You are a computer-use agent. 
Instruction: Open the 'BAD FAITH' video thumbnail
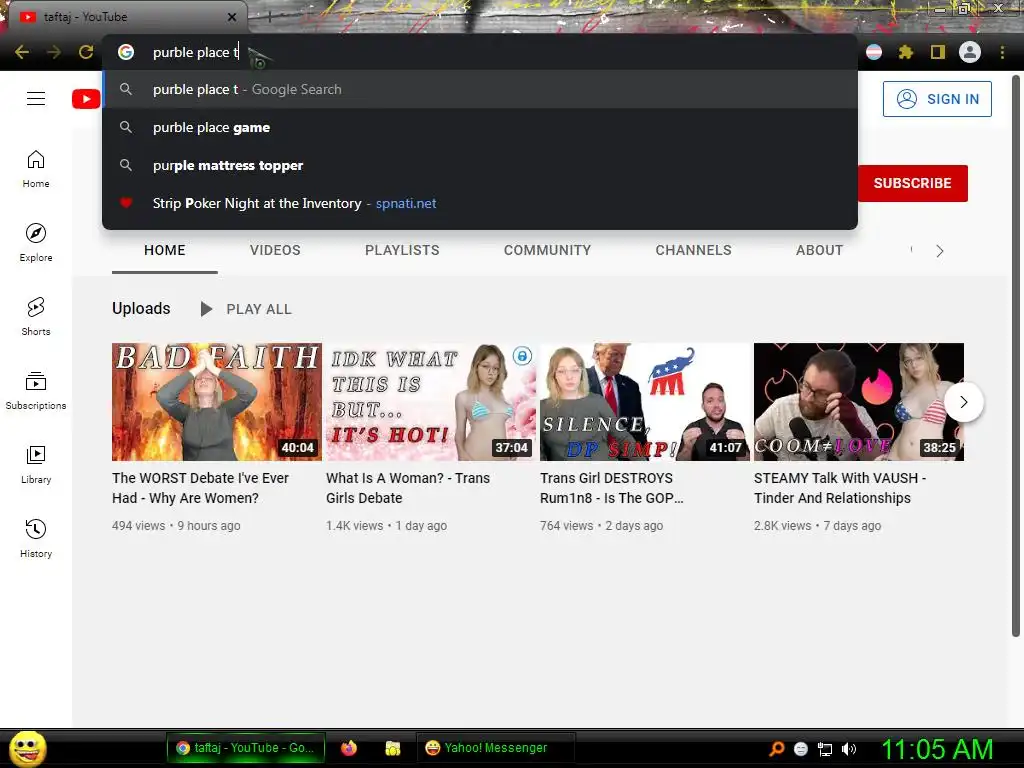pos(217,402)
